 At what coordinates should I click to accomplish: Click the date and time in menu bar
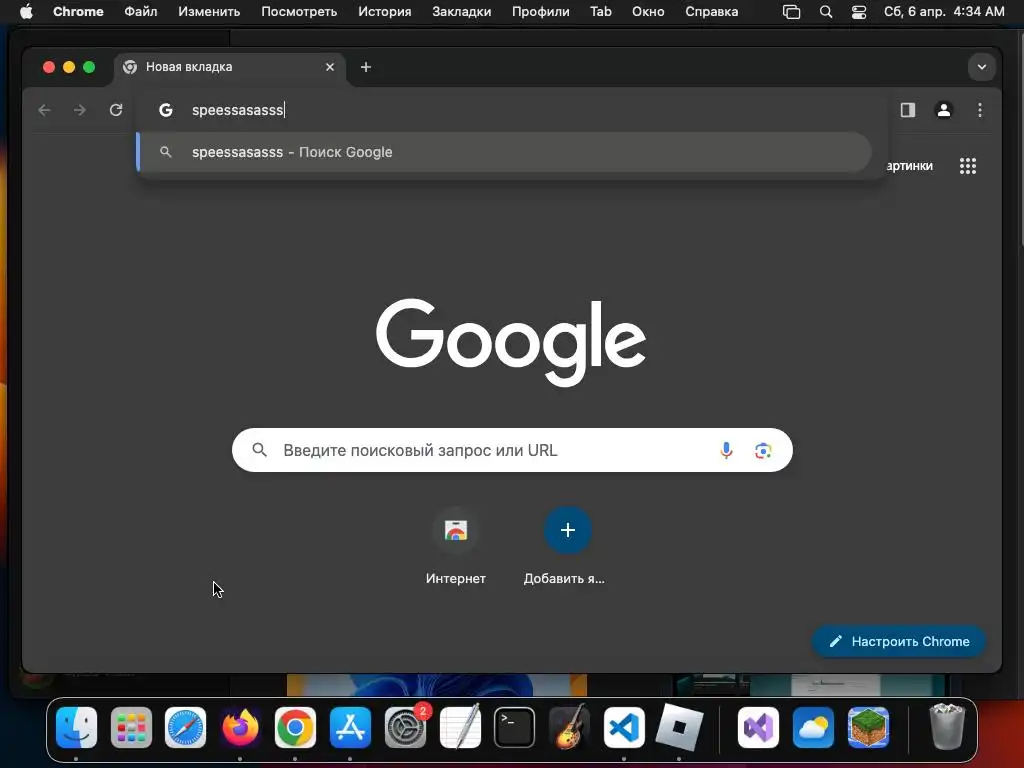pyautogui.click(x=944, y=12)
